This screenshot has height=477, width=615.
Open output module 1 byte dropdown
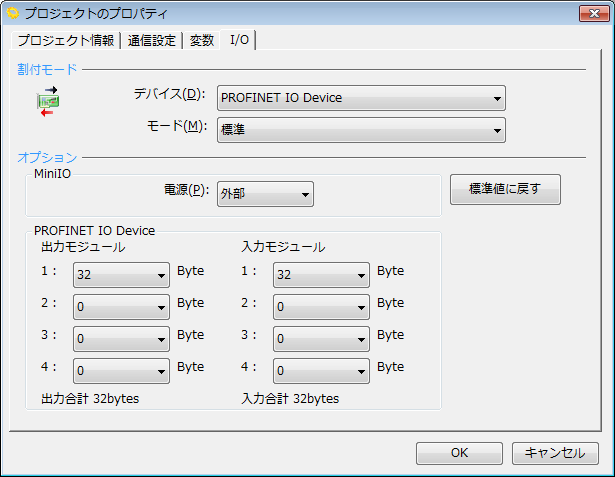tap(120, 275)
